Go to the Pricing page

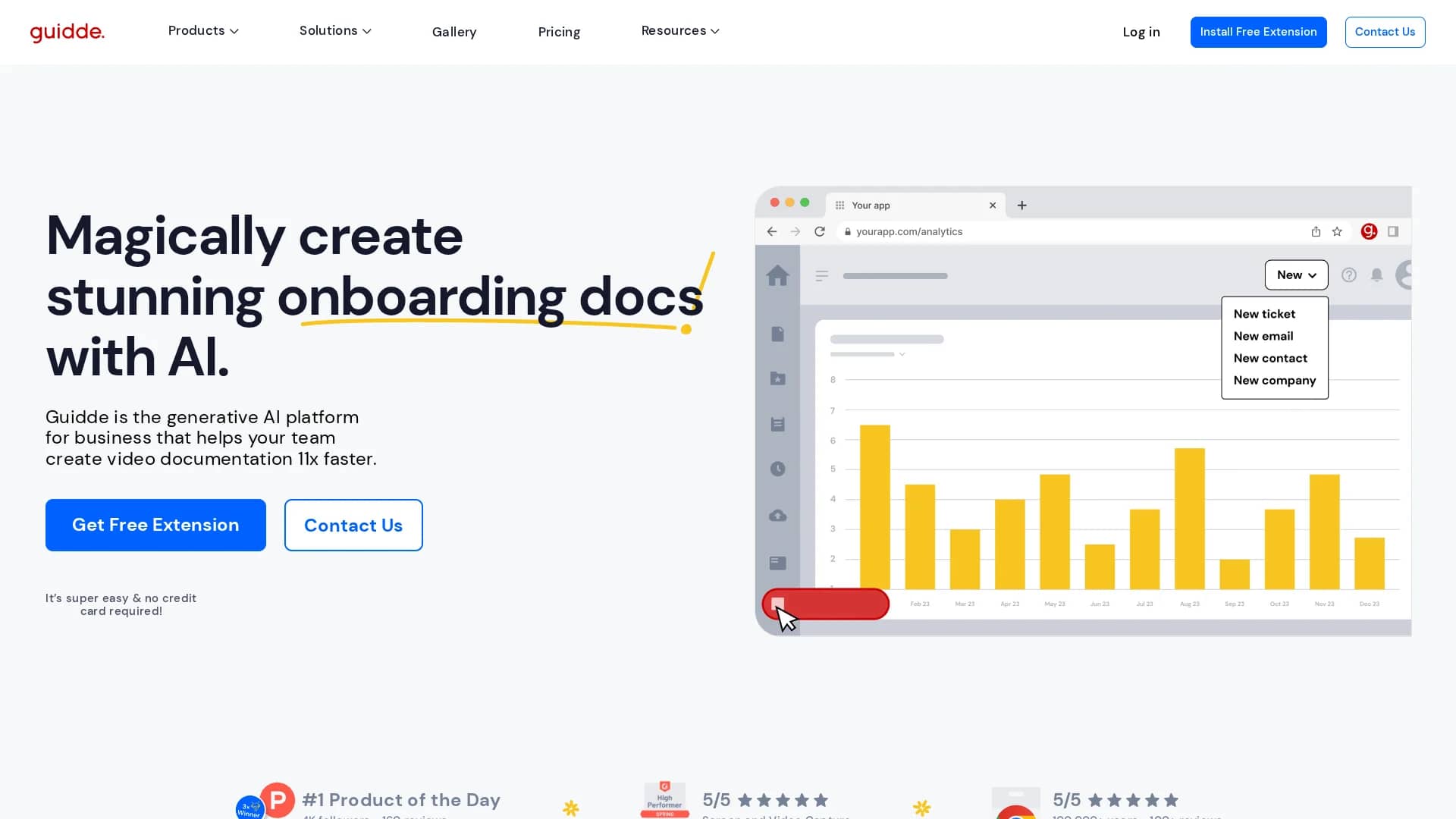pos(559,32)
